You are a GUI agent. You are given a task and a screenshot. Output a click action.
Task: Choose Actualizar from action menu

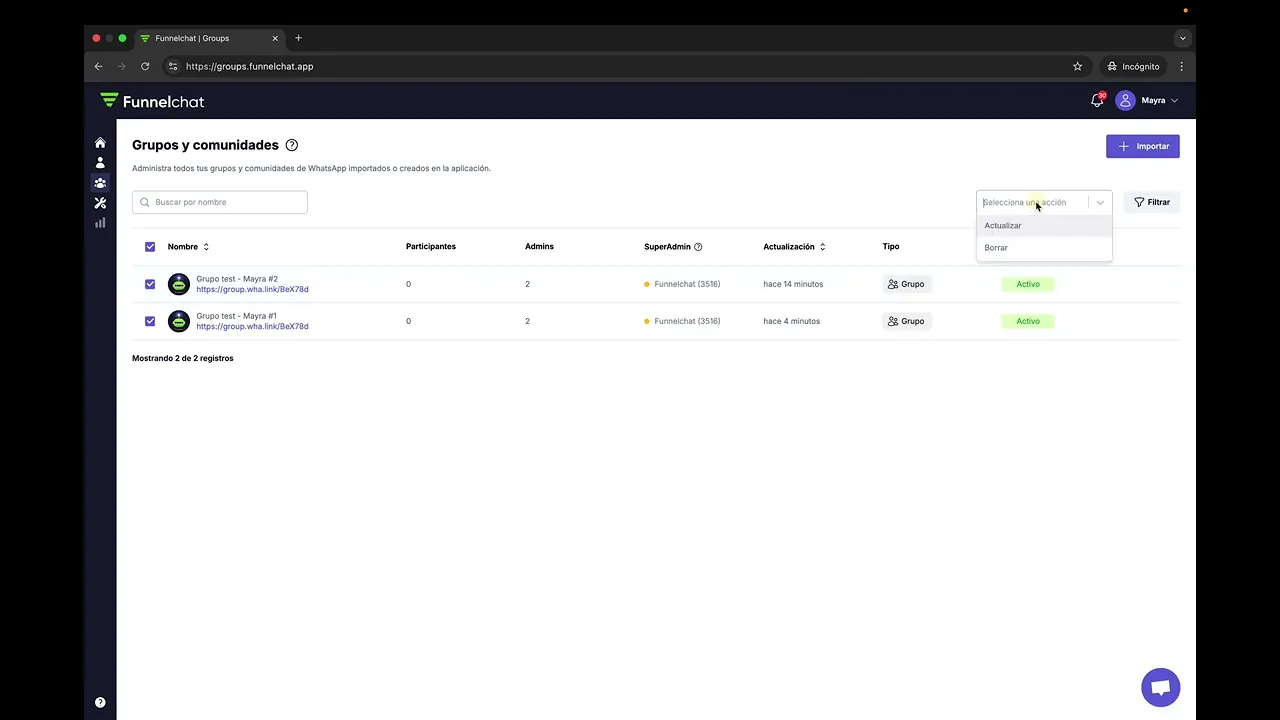(x=1044, y=225)
